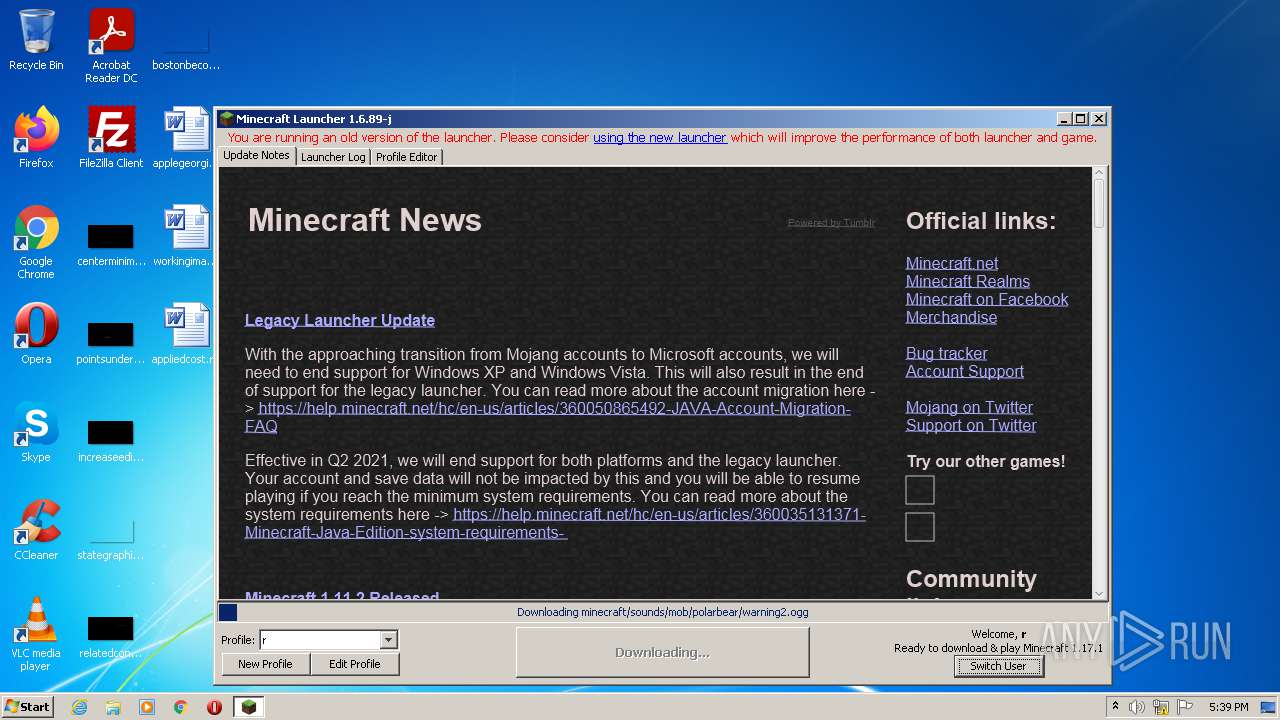
Task: Open Windows Explorer taskbar icon
Action: coord(113,707)
